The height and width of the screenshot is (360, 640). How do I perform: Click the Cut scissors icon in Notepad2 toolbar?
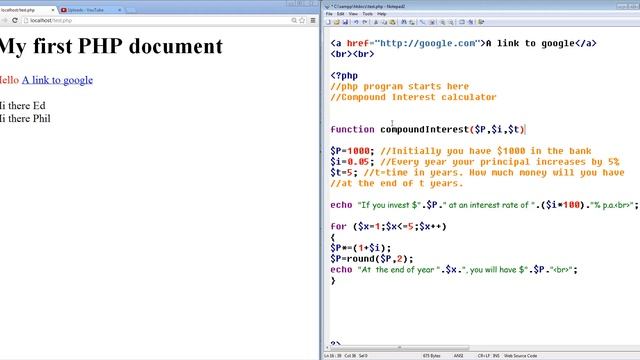(x=376, y=22)
